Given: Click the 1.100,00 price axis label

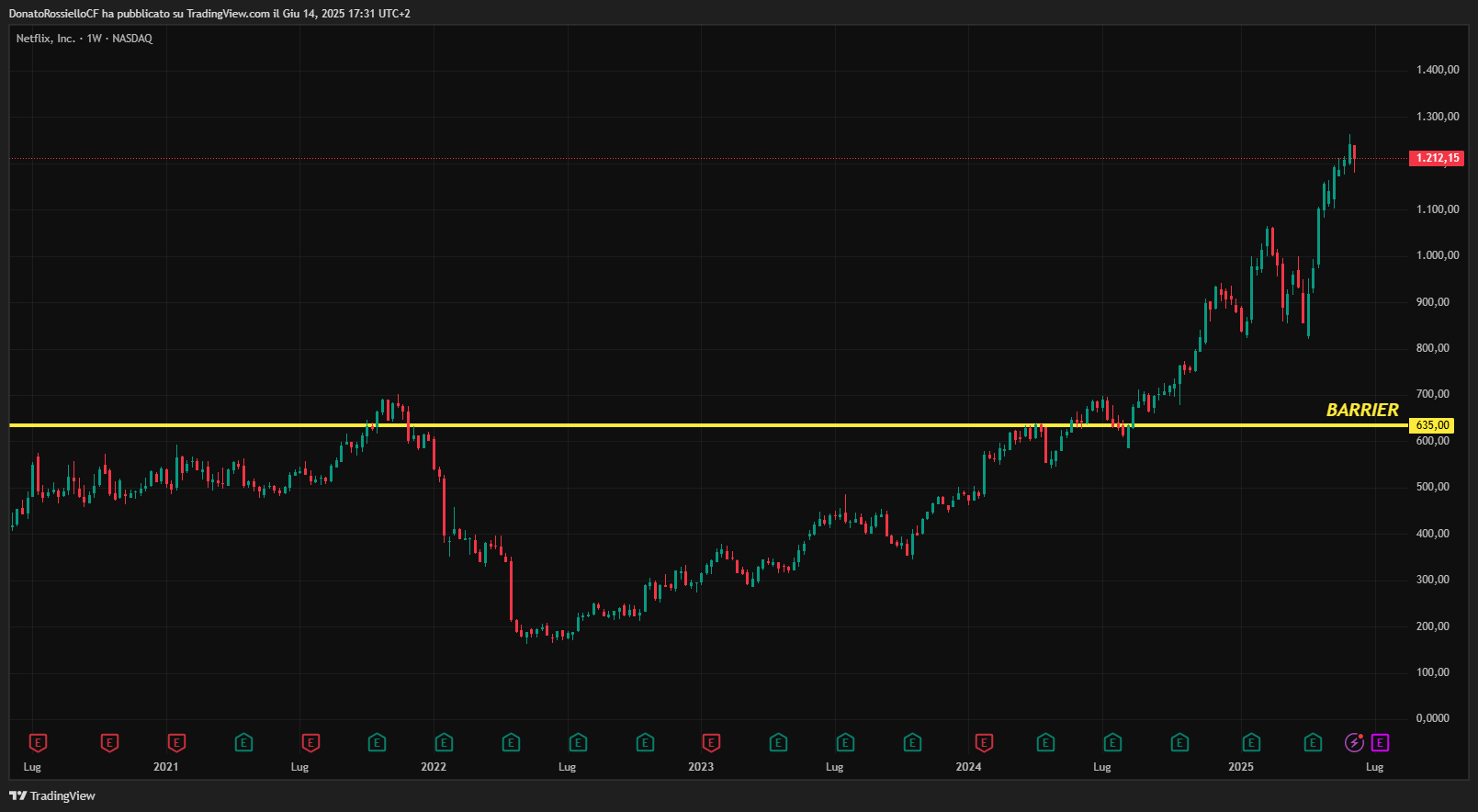Looking at the screenshot, I should tap(1438, 209).
